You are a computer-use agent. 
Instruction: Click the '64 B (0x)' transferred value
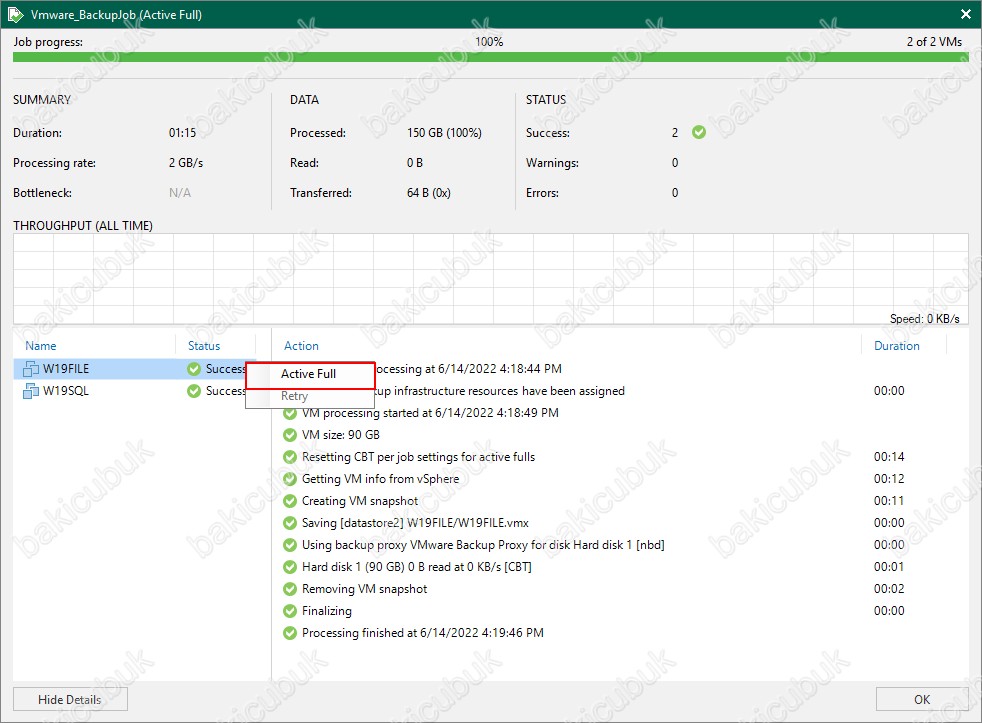click(428, 193)
